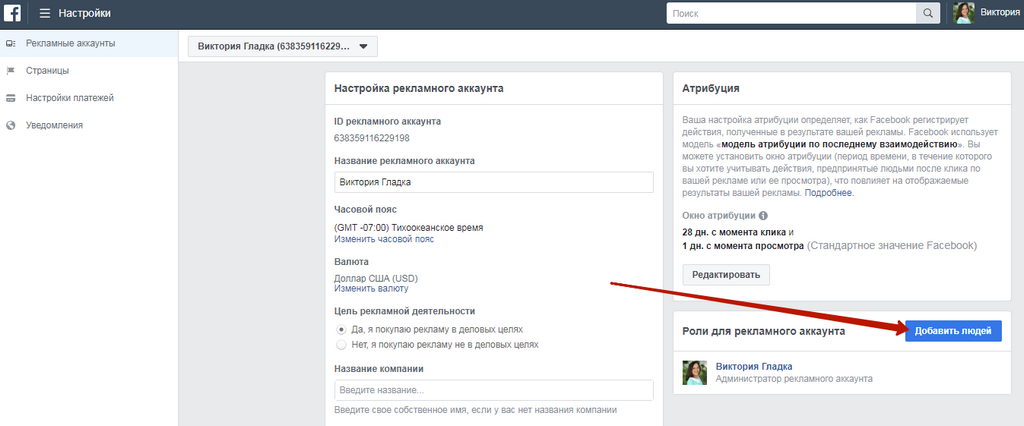Click Изменить часовой пояс link
This screenshot has width=1024, height=426.
(x=384, y=239)
